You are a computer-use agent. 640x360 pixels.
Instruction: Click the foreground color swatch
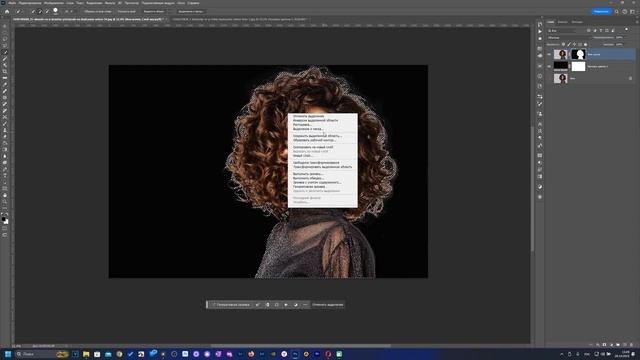tap(4, 219)
